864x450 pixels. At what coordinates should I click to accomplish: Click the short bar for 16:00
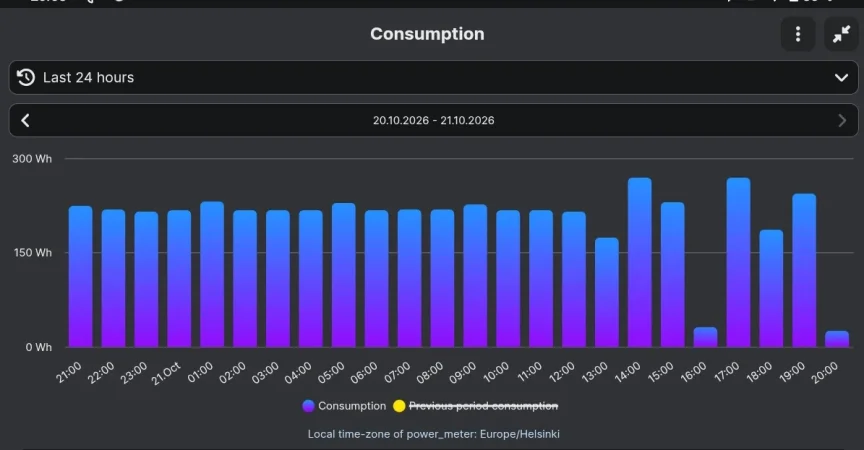[705, 337]
